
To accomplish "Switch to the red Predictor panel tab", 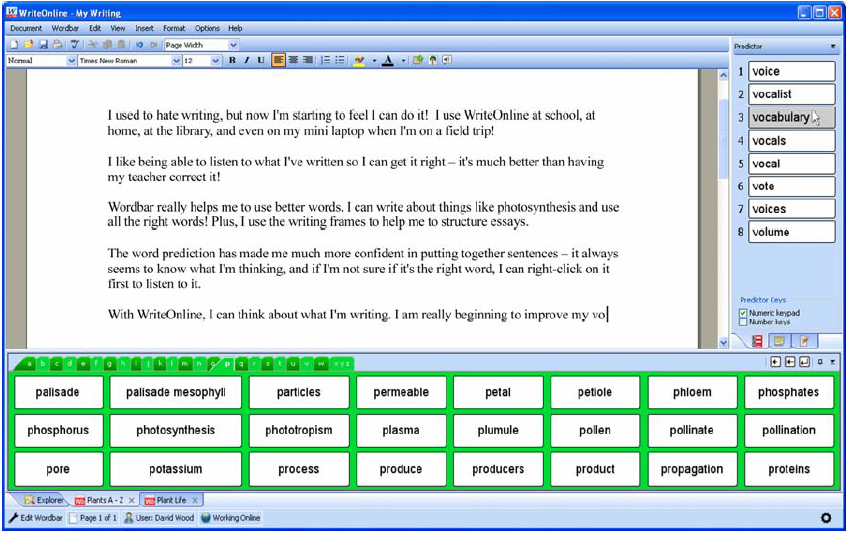I will (757, 341).
